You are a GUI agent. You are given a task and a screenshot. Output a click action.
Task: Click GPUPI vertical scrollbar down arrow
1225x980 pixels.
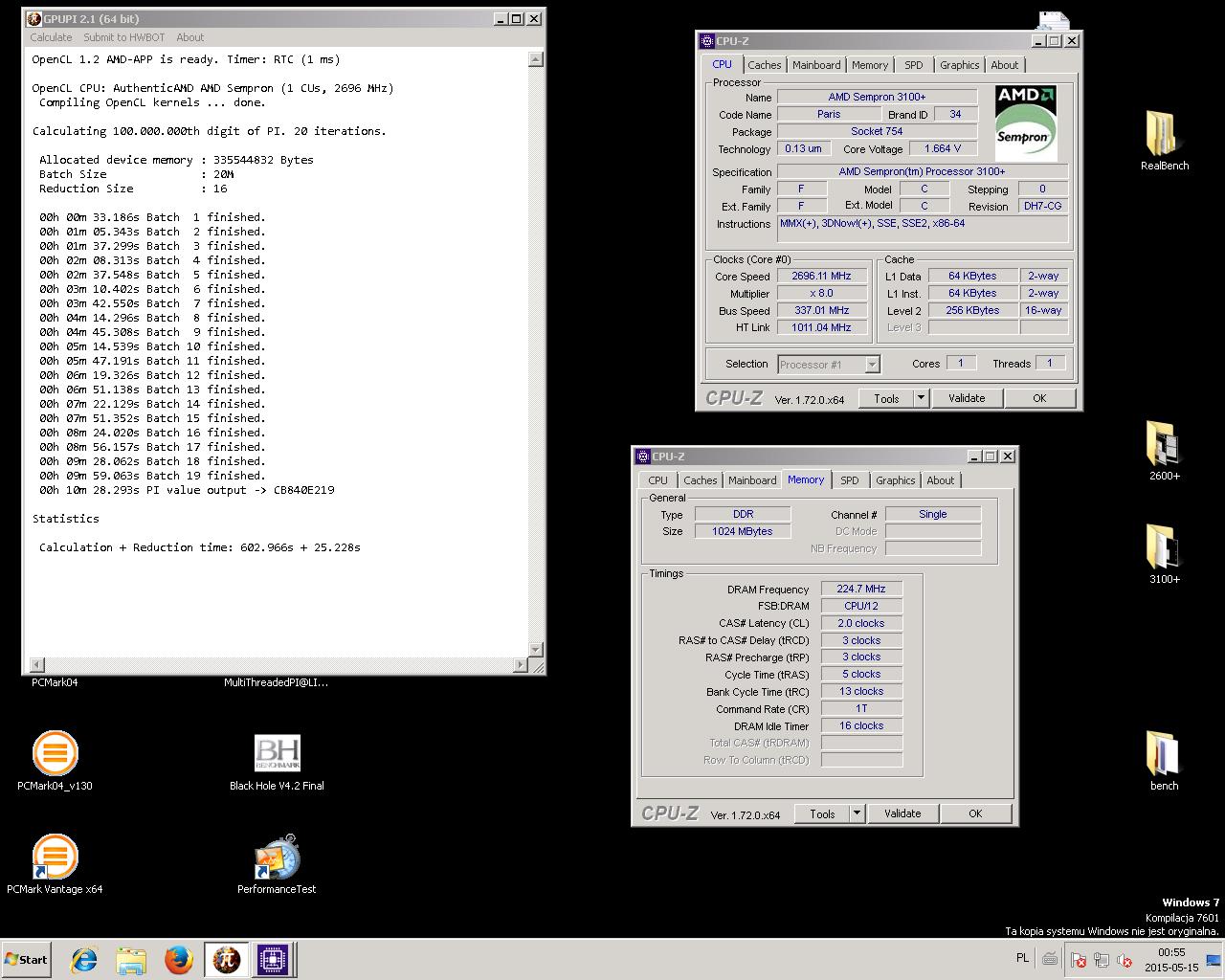tap(535, 651)
